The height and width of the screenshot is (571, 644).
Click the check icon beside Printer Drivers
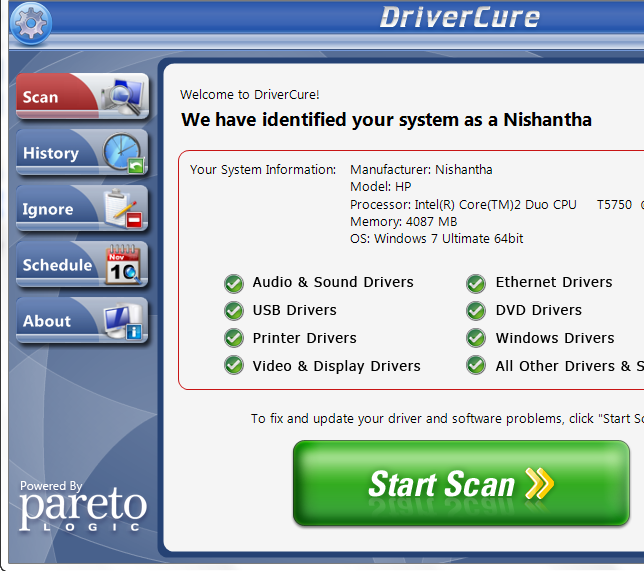234,338
